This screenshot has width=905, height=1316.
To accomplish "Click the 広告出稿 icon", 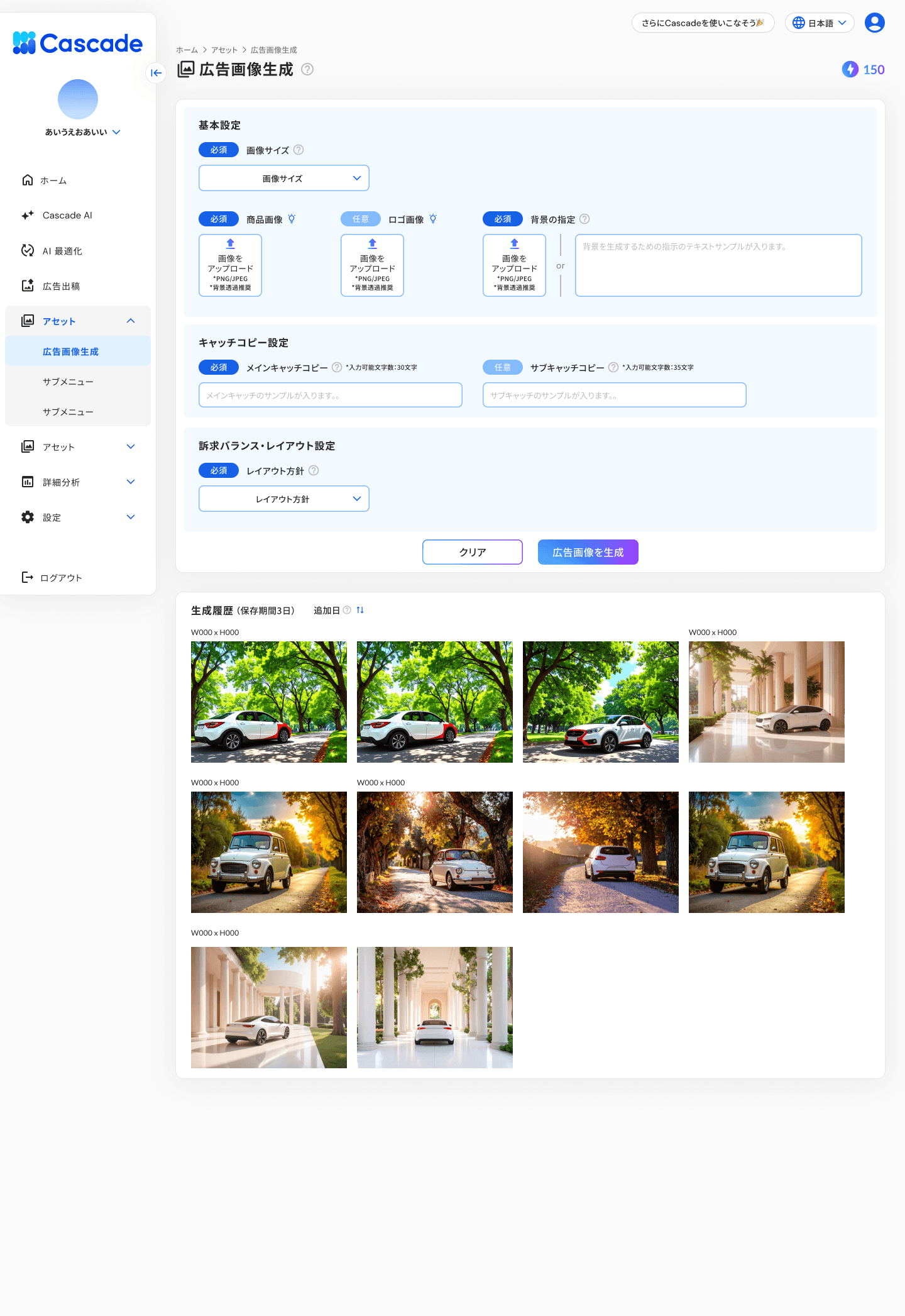I will click(28, 285).
